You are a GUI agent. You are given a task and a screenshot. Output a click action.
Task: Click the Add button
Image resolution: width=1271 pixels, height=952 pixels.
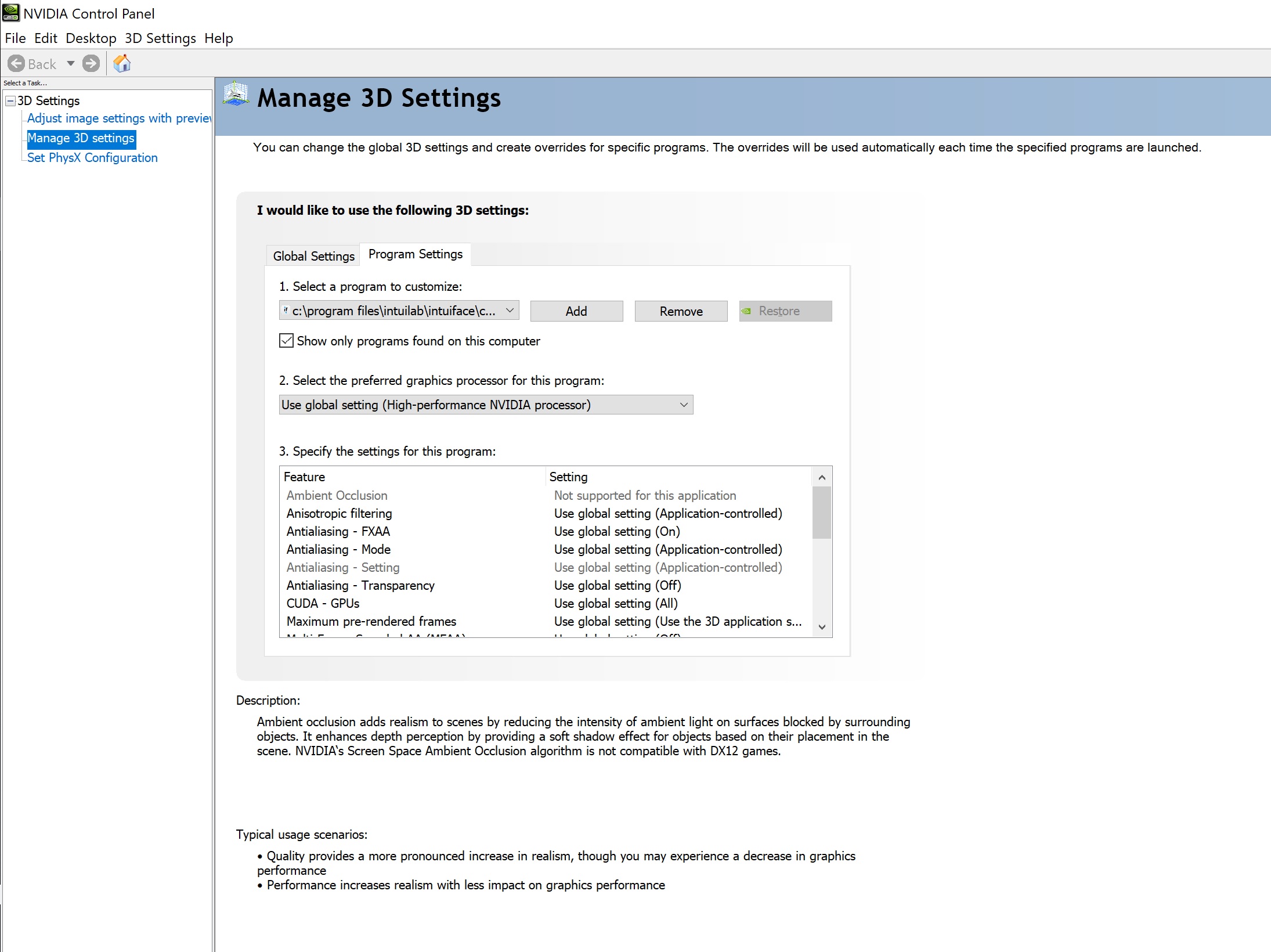[x=576, y=311]
